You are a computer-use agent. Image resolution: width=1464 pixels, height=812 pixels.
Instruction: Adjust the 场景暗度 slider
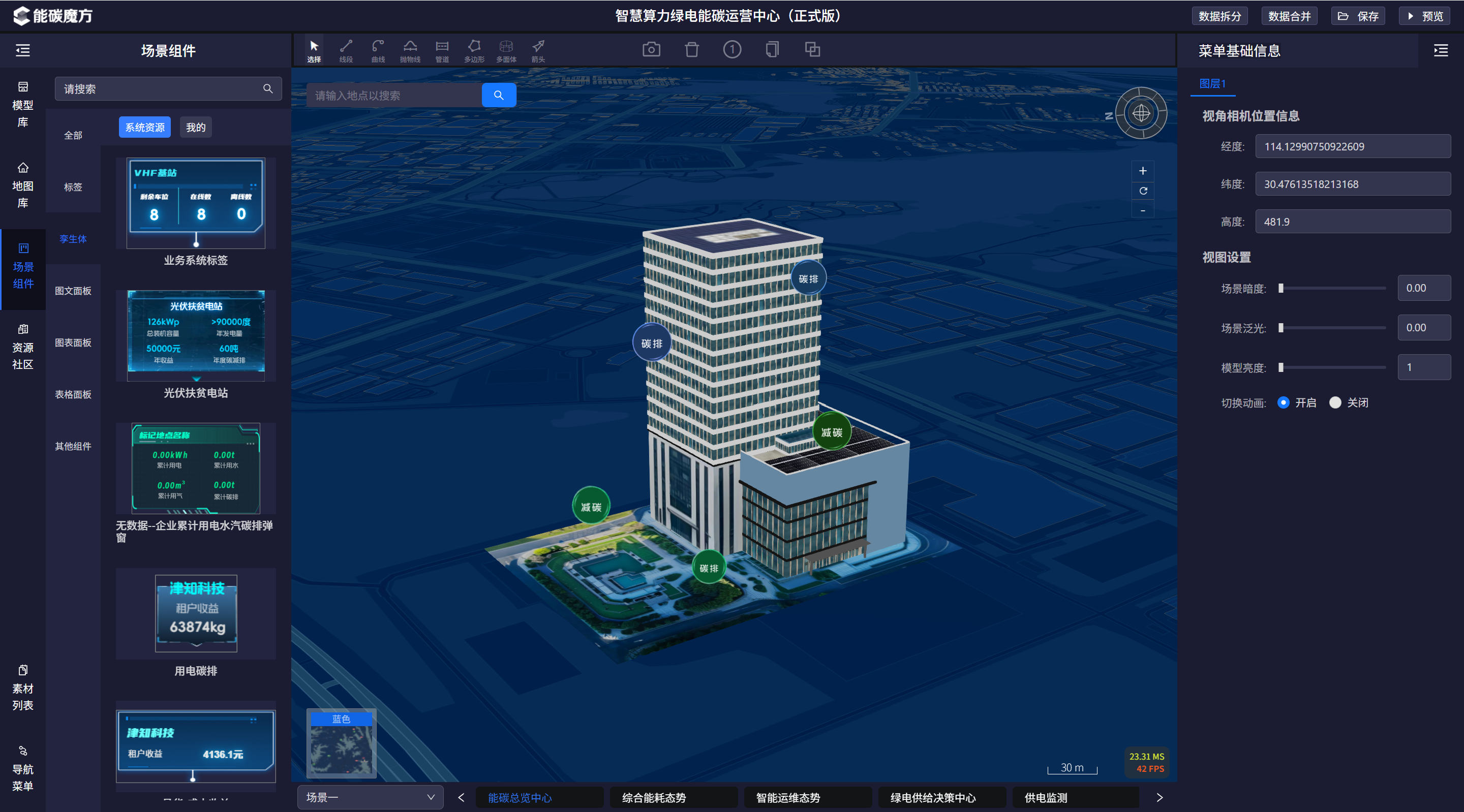[1332, 288]
